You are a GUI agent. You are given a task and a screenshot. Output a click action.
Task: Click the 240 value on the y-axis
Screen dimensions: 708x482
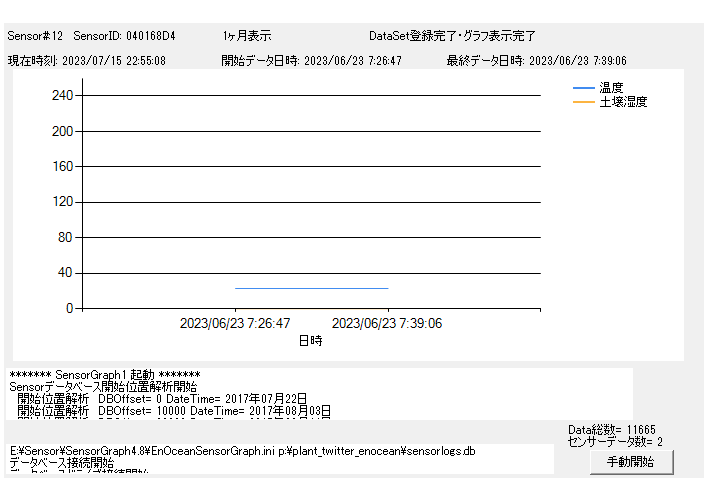(62, 95)
